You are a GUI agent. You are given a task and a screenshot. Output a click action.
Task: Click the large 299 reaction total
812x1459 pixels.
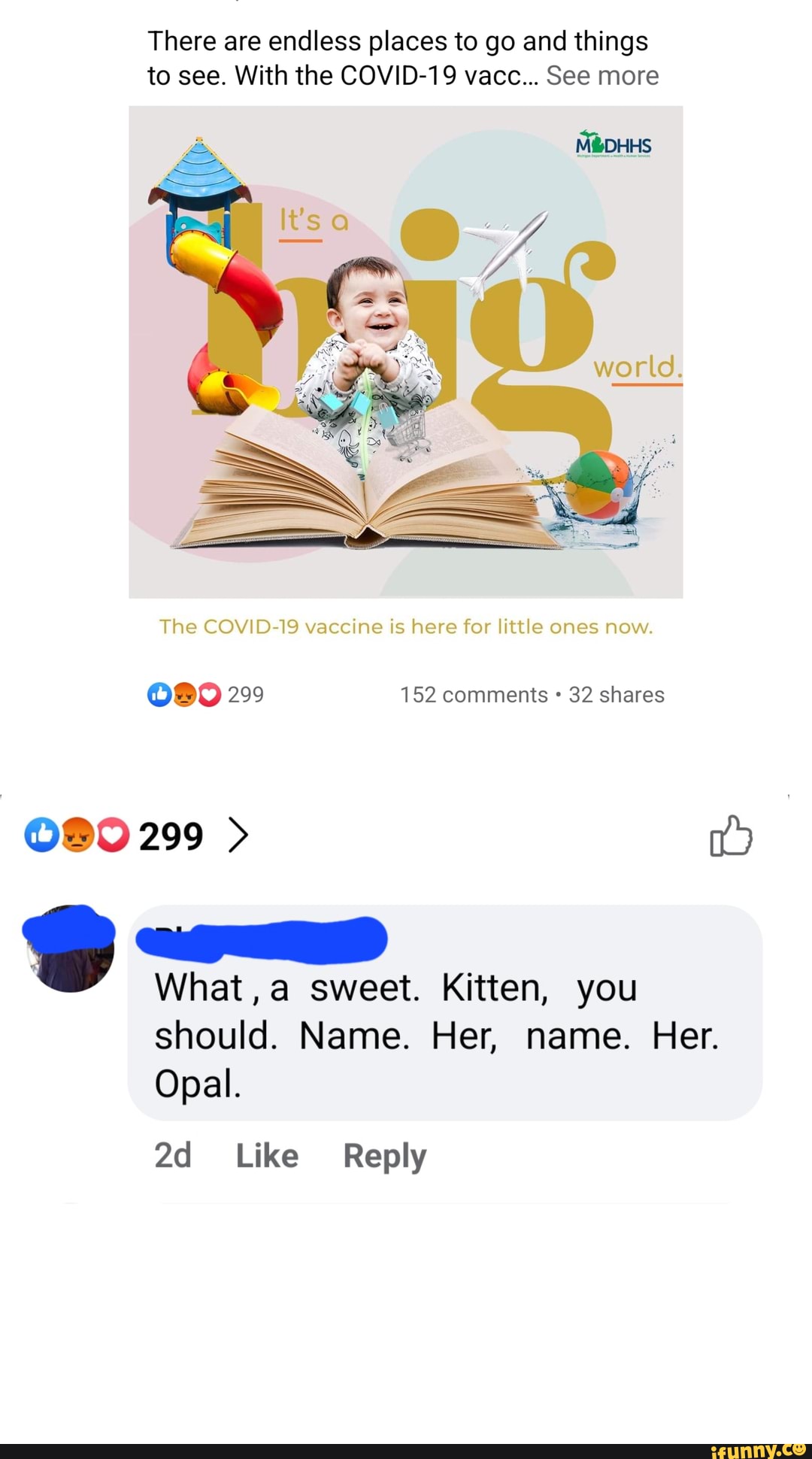171,836
